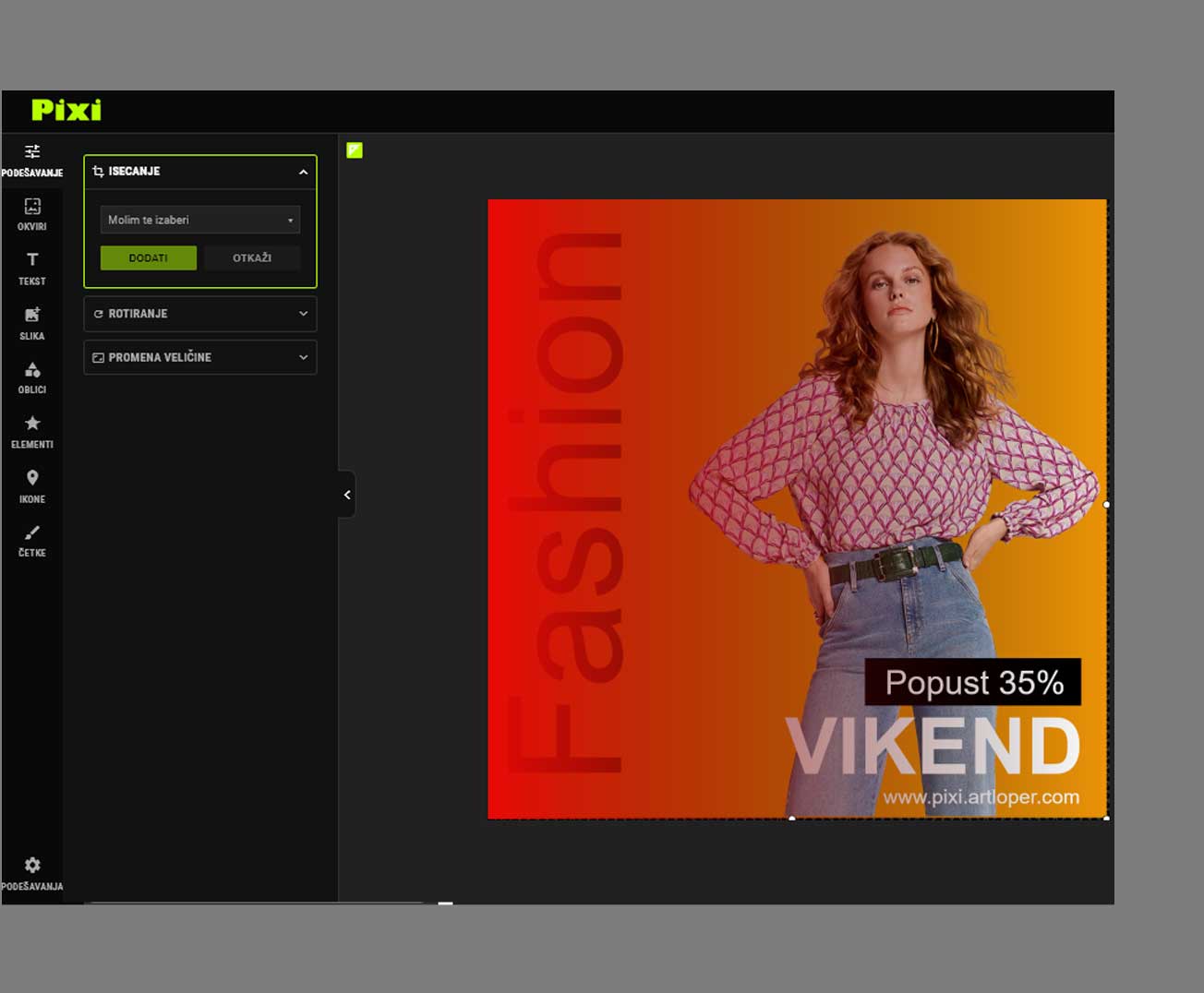Click the Pixi logo
This screenshot has height=993, width=1204.
[x=66, y=111]
